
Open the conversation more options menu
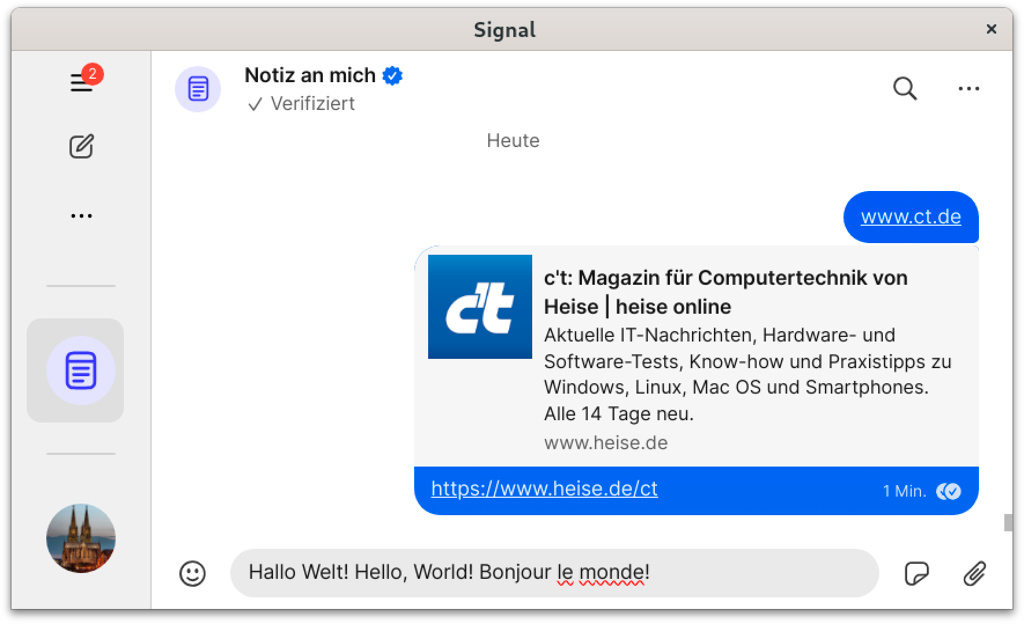[968, 89]
